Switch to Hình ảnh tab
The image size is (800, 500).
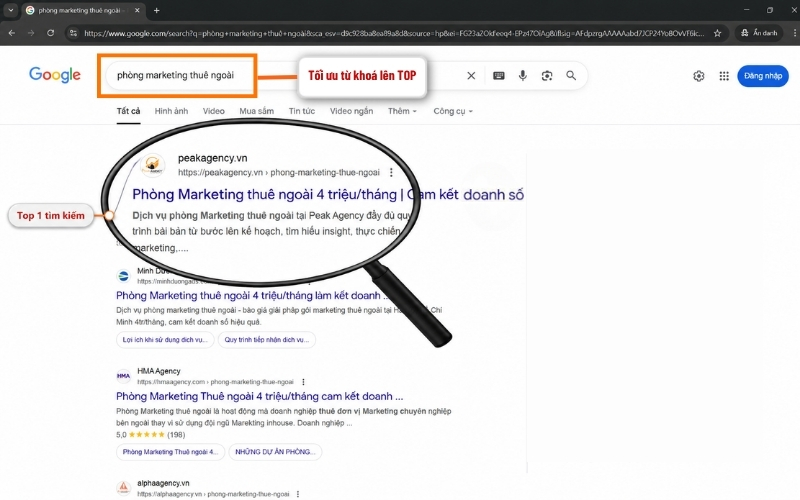point(171,111)
